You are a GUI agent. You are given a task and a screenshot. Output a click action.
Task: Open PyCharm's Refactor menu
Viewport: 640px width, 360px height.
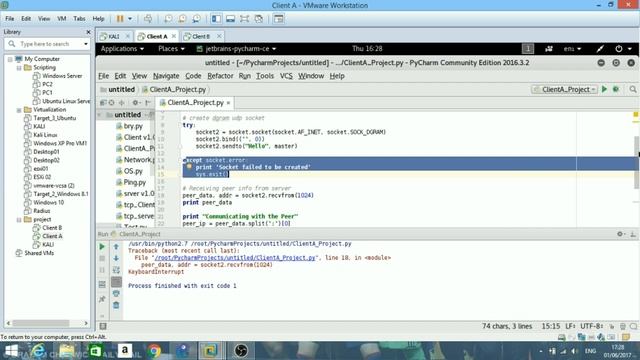[x=220, y=76]
